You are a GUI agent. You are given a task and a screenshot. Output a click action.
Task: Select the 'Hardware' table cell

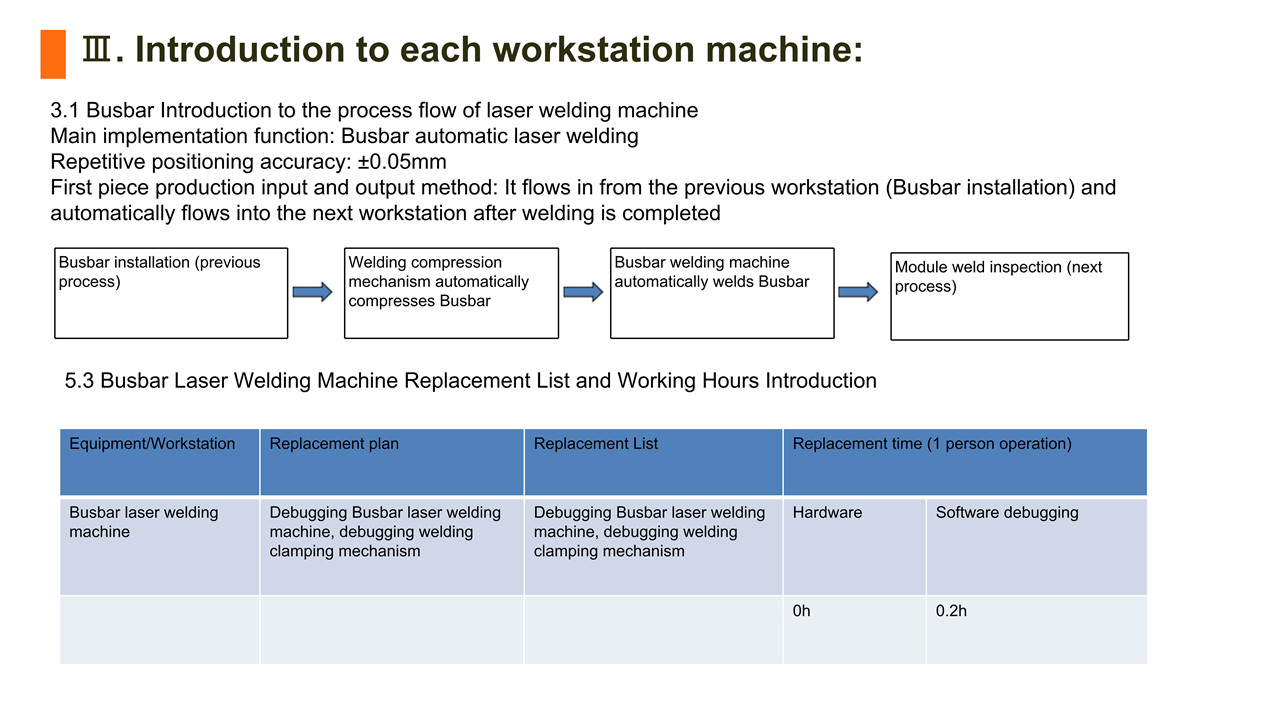(854, 546)
